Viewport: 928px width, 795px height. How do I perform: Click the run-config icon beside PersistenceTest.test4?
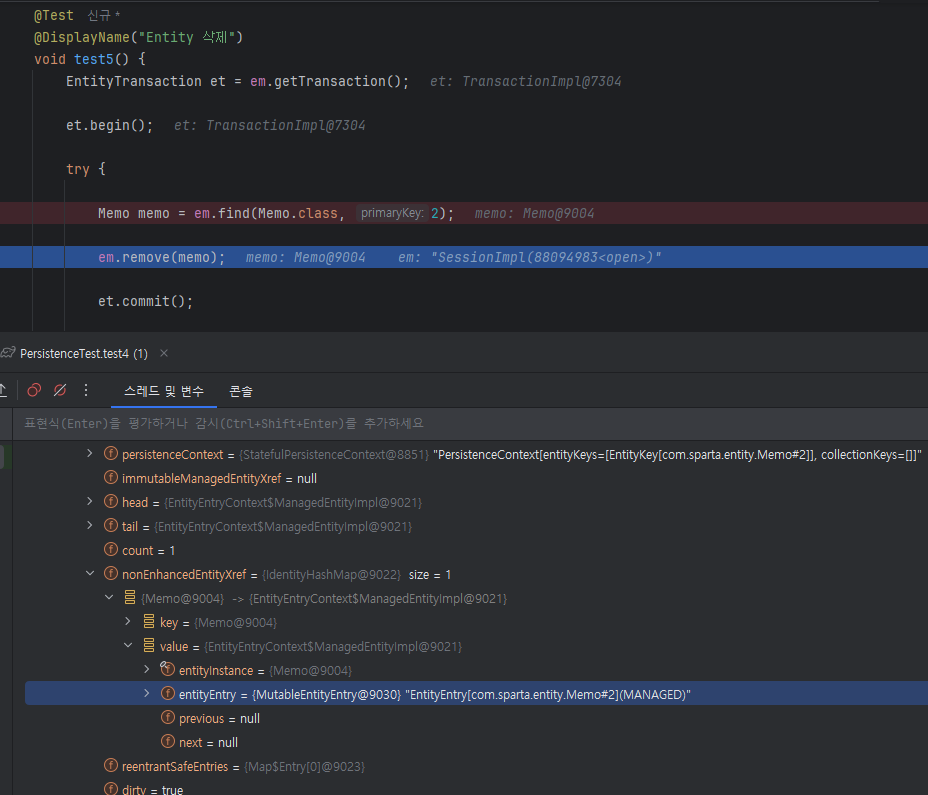tap(8, 353)
